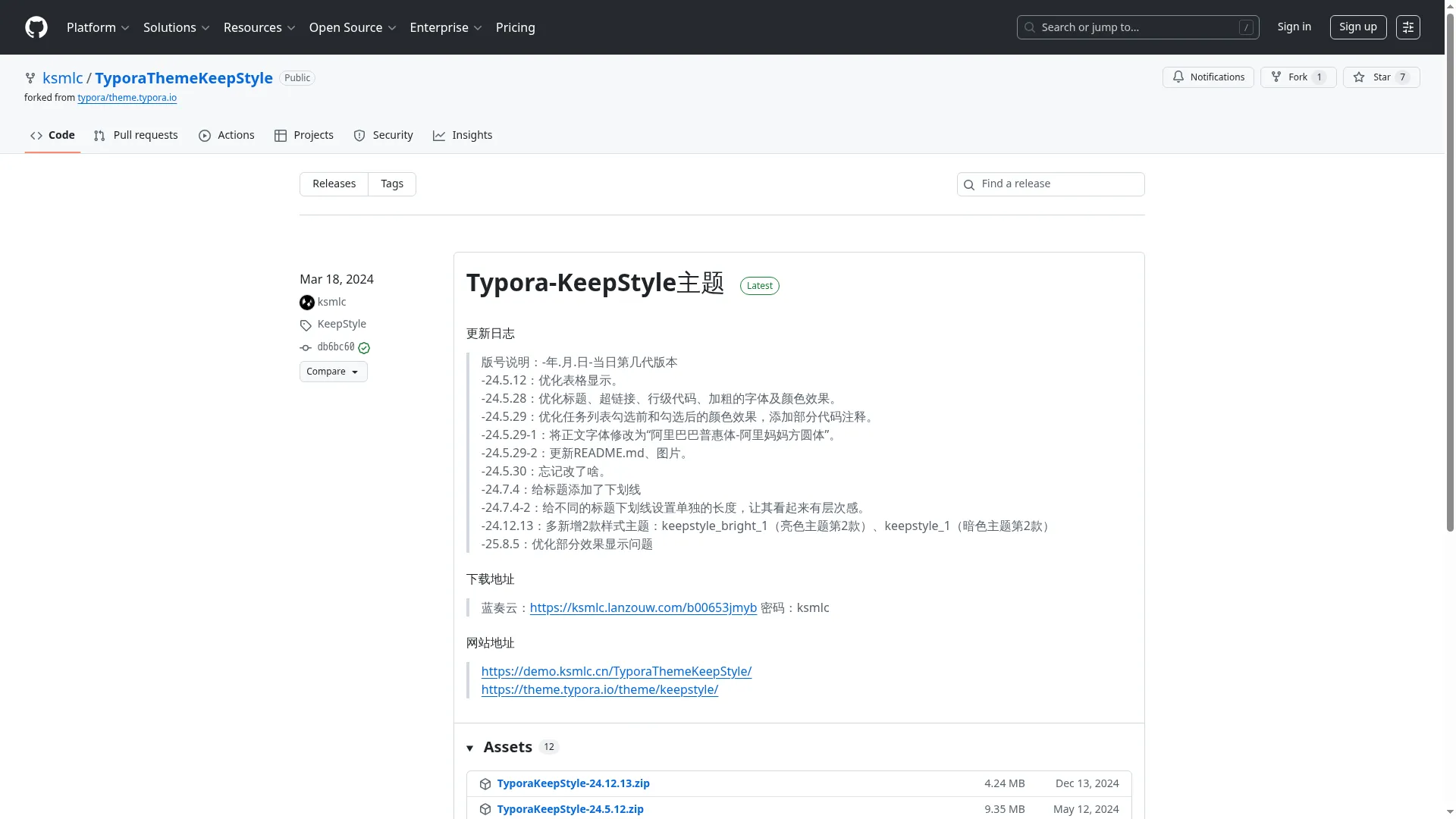Expand the Open Source menu
Viewport: 1456px width, 819px height.
pyautogui.click(x=353, y=27)
